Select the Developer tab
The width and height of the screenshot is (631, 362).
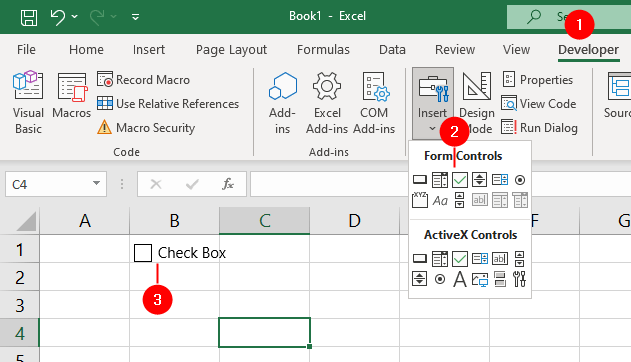pyautogui.click(x=588, y=49)
